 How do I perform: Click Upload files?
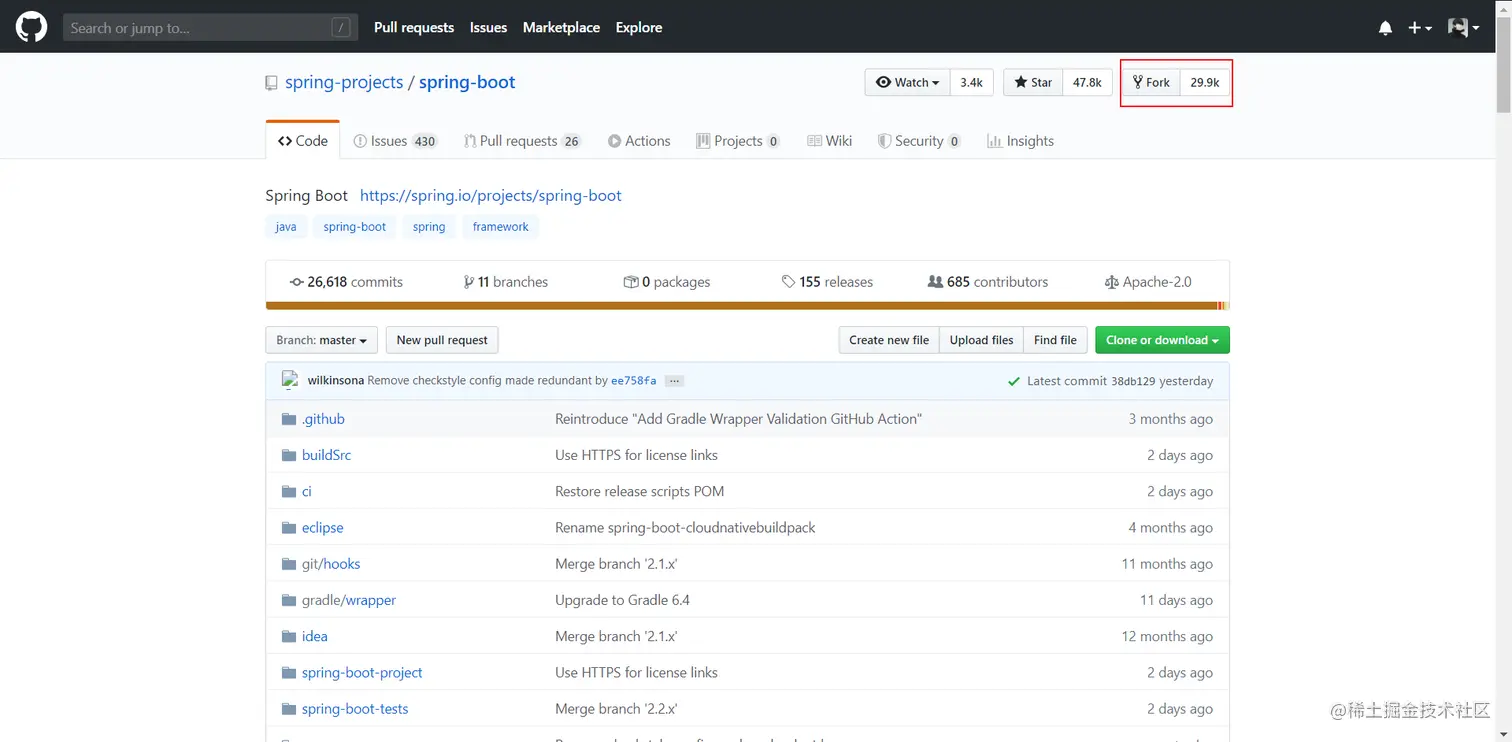[981, 340]
